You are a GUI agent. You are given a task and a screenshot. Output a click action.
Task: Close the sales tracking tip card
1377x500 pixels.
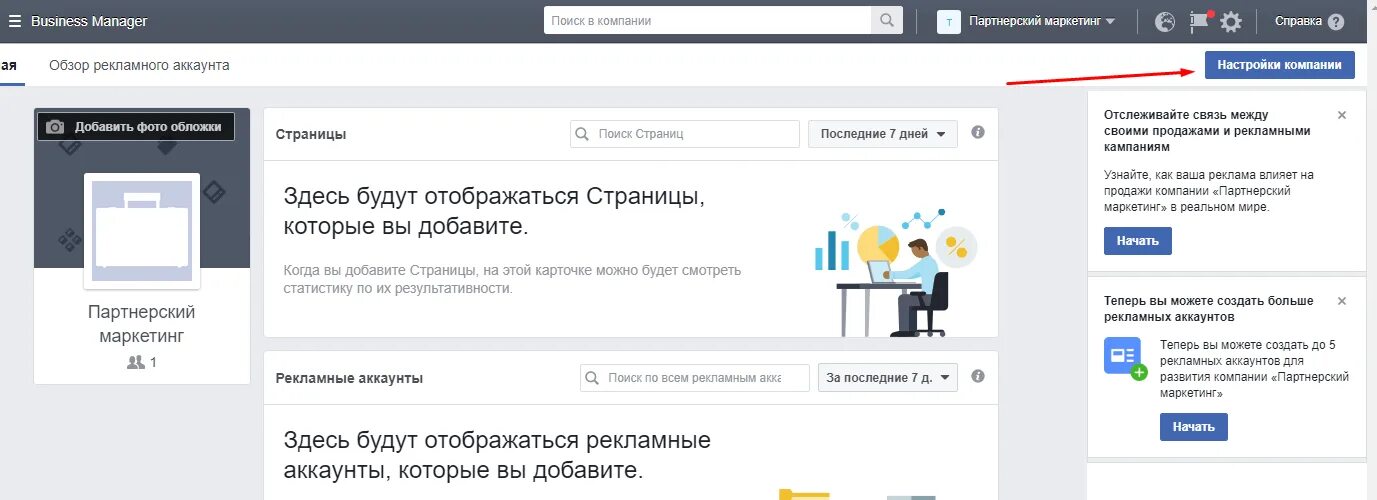coord(1342,115)
